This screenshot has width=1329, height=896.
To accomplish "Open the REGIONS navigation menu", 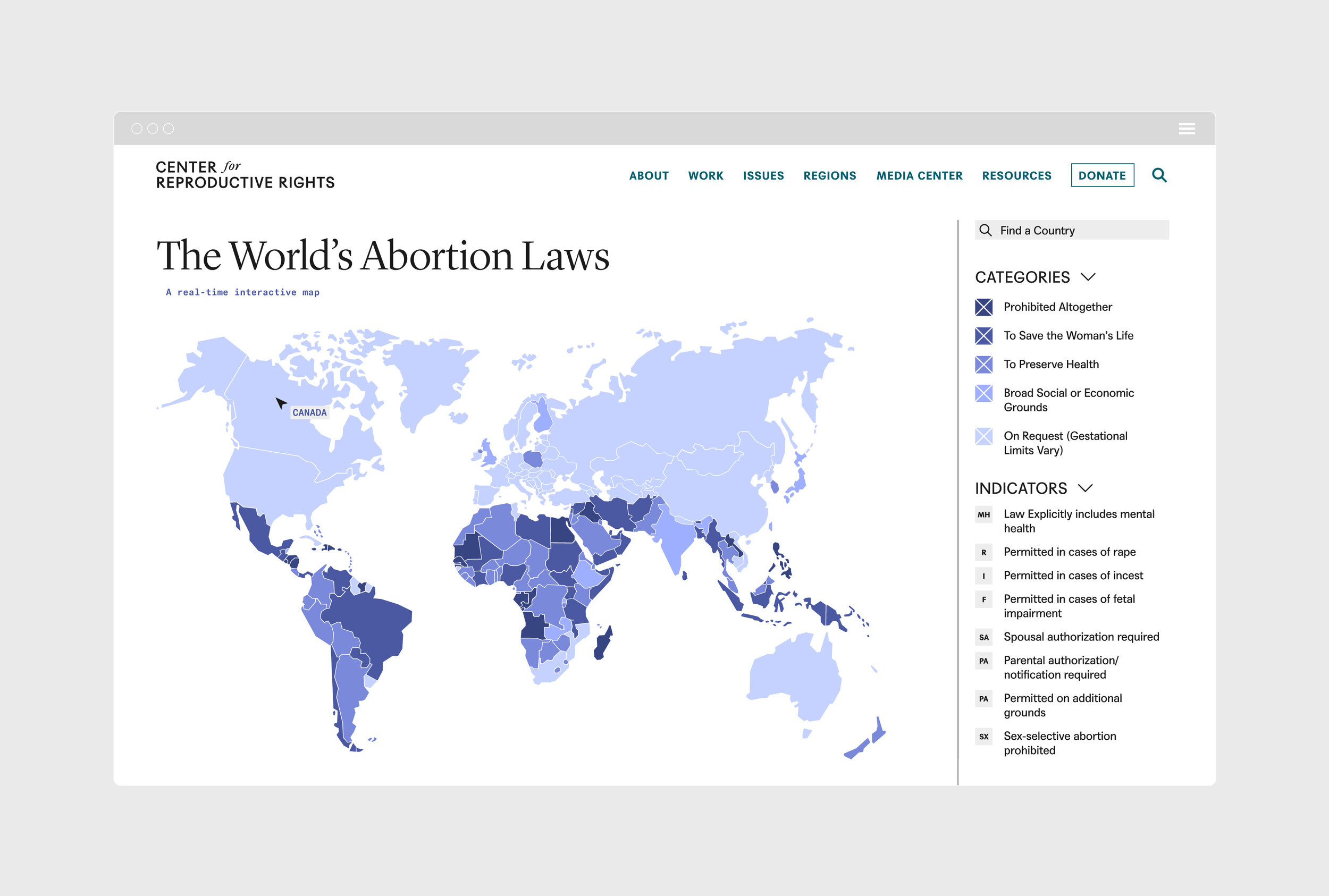I will point(829,175).
